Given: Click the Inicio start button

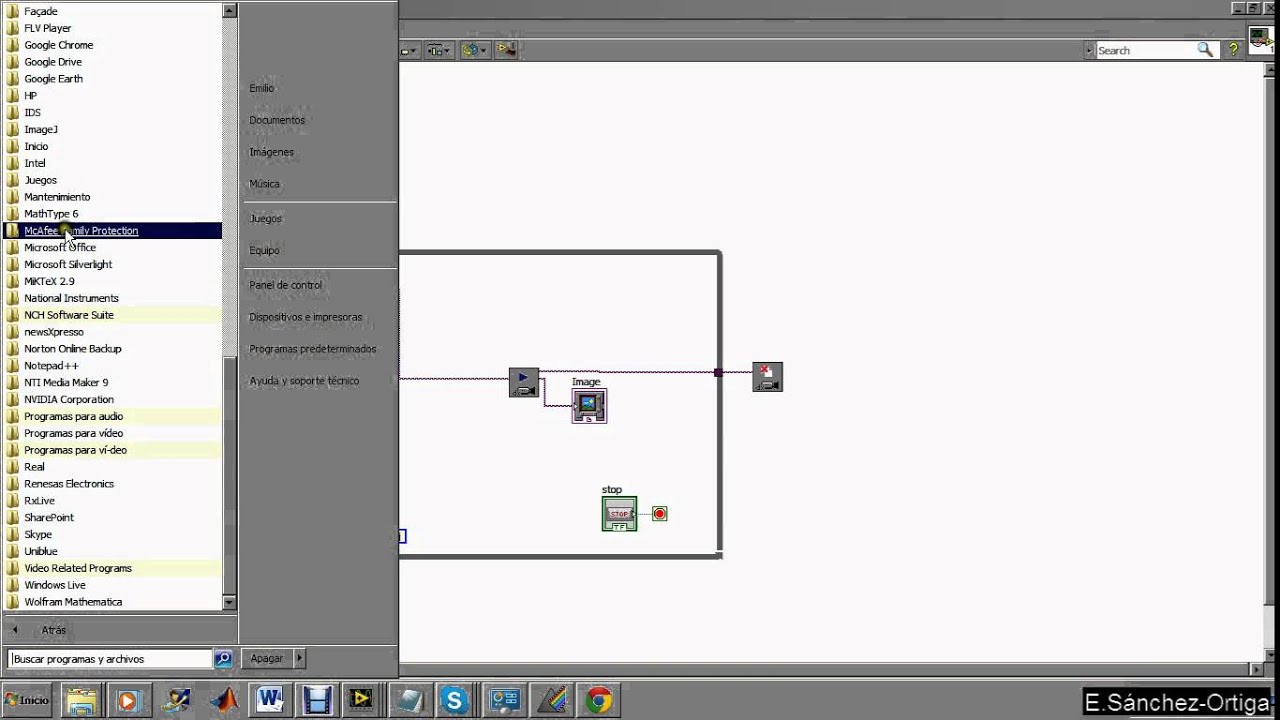Looking at the screenshot, I should [x=27, y=700].
